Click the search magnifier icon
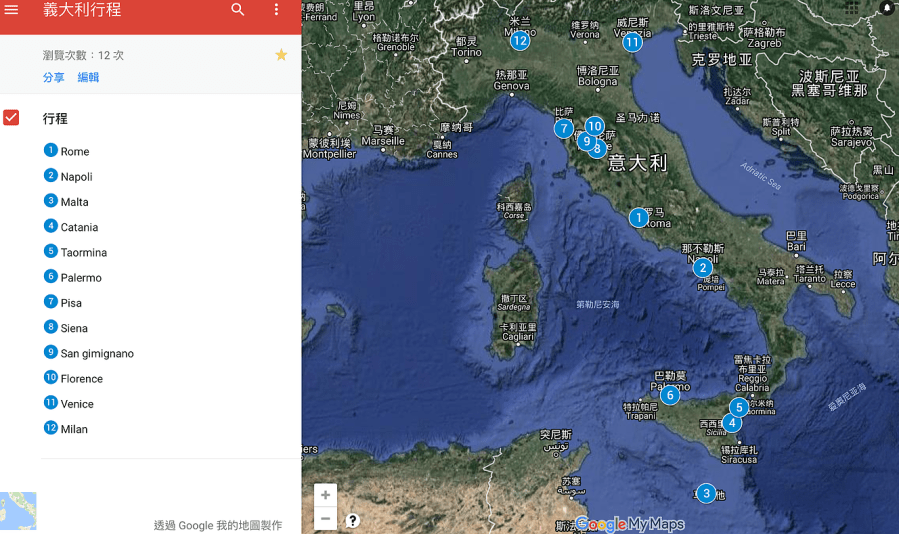 (238, 10)
